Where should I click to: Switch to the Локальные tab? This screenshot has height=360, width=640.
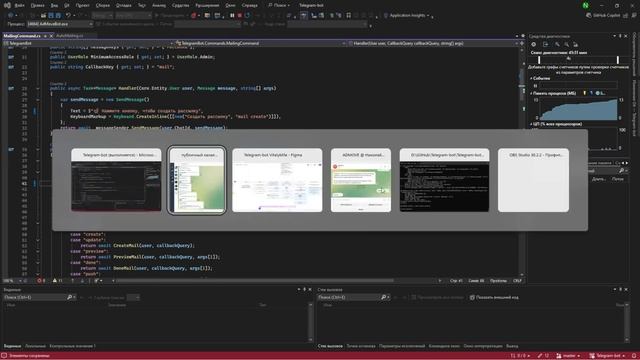[x=36, y=346]
